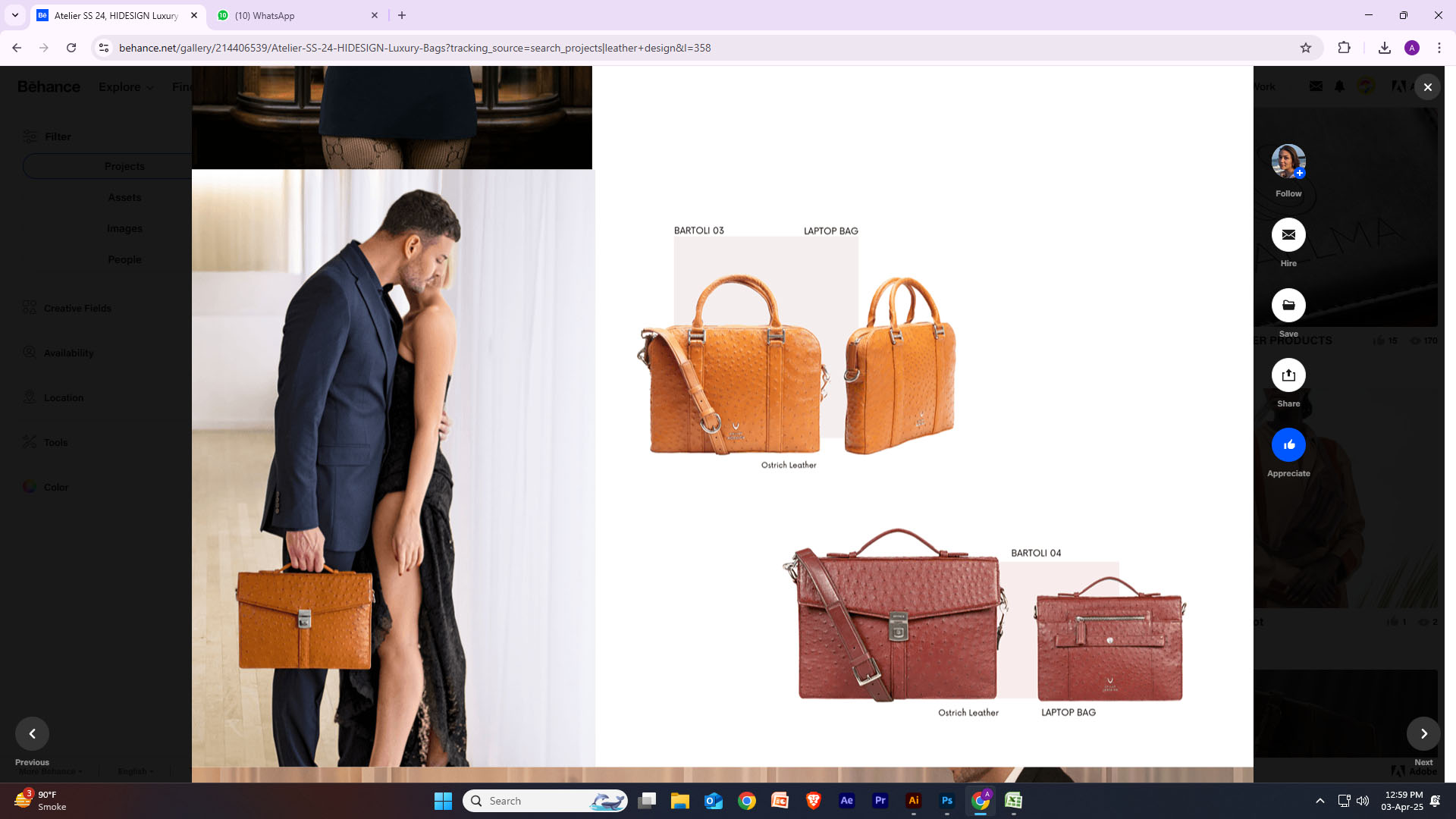Bookmark this page with star icon

click(1305, 48)
